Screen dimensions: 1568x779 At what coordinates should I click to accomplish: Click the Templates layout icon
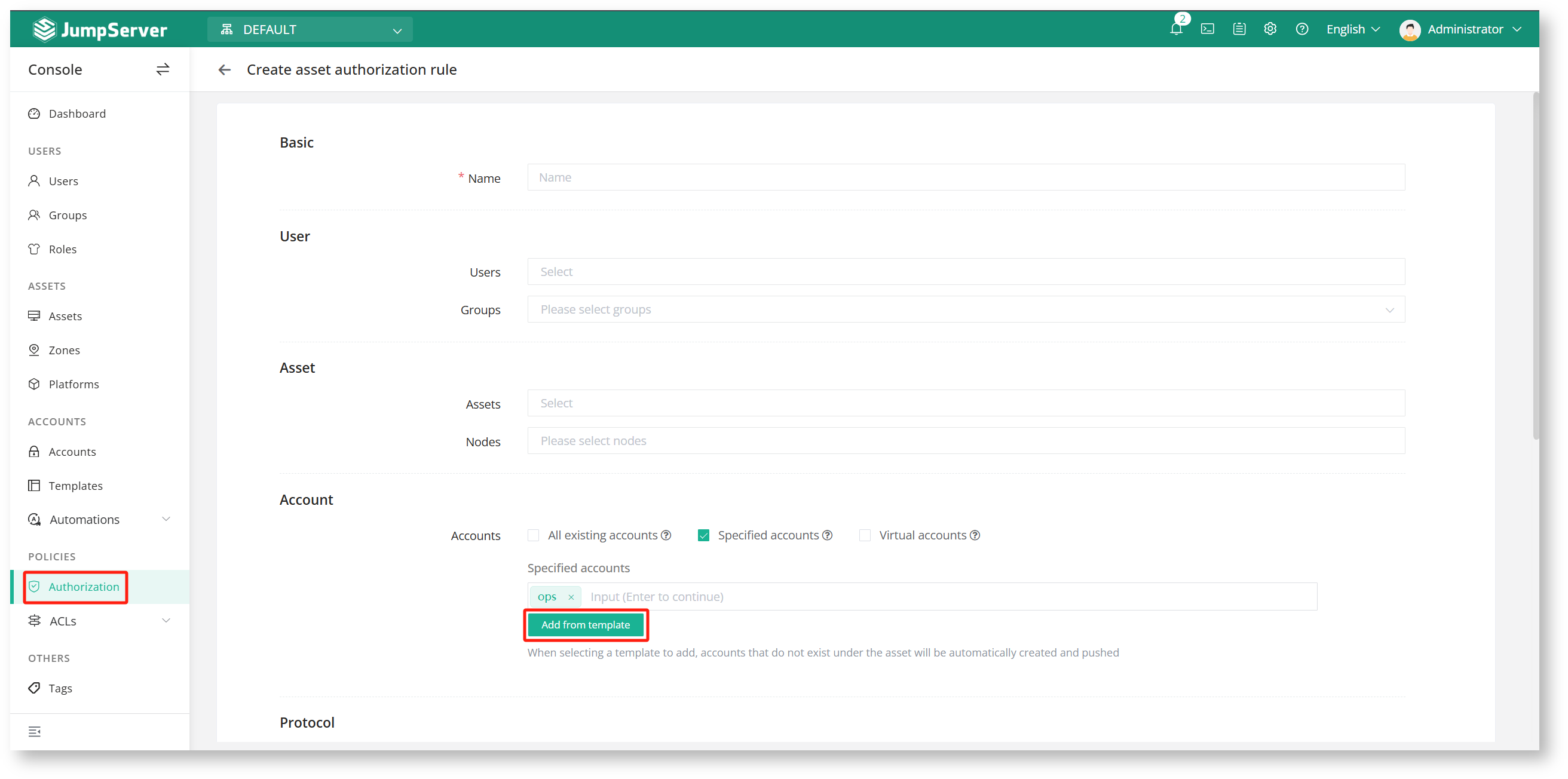click(x=34, y=486)
